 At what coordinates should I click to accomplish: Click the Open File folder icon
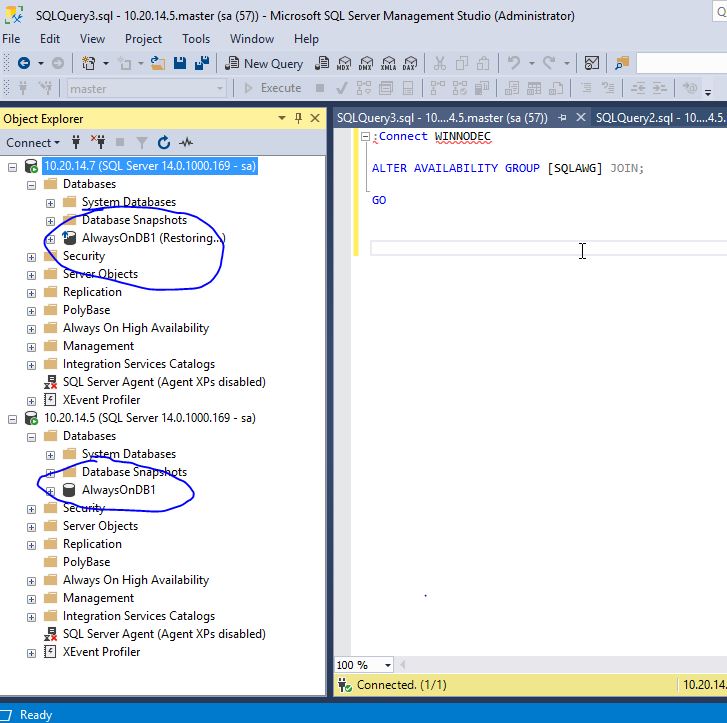[x=158, y=63]
